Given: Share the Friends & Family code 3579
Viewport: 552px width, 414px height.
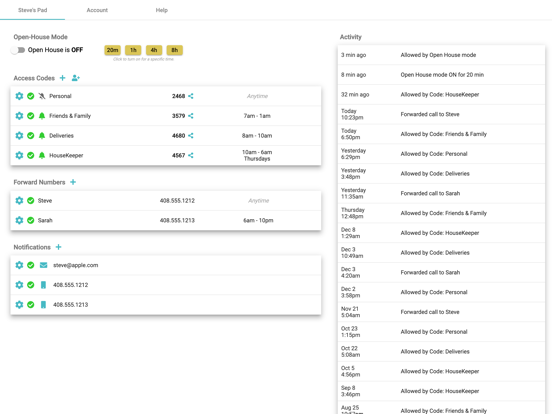Looking at the screenshot, I should coord(191,116).
